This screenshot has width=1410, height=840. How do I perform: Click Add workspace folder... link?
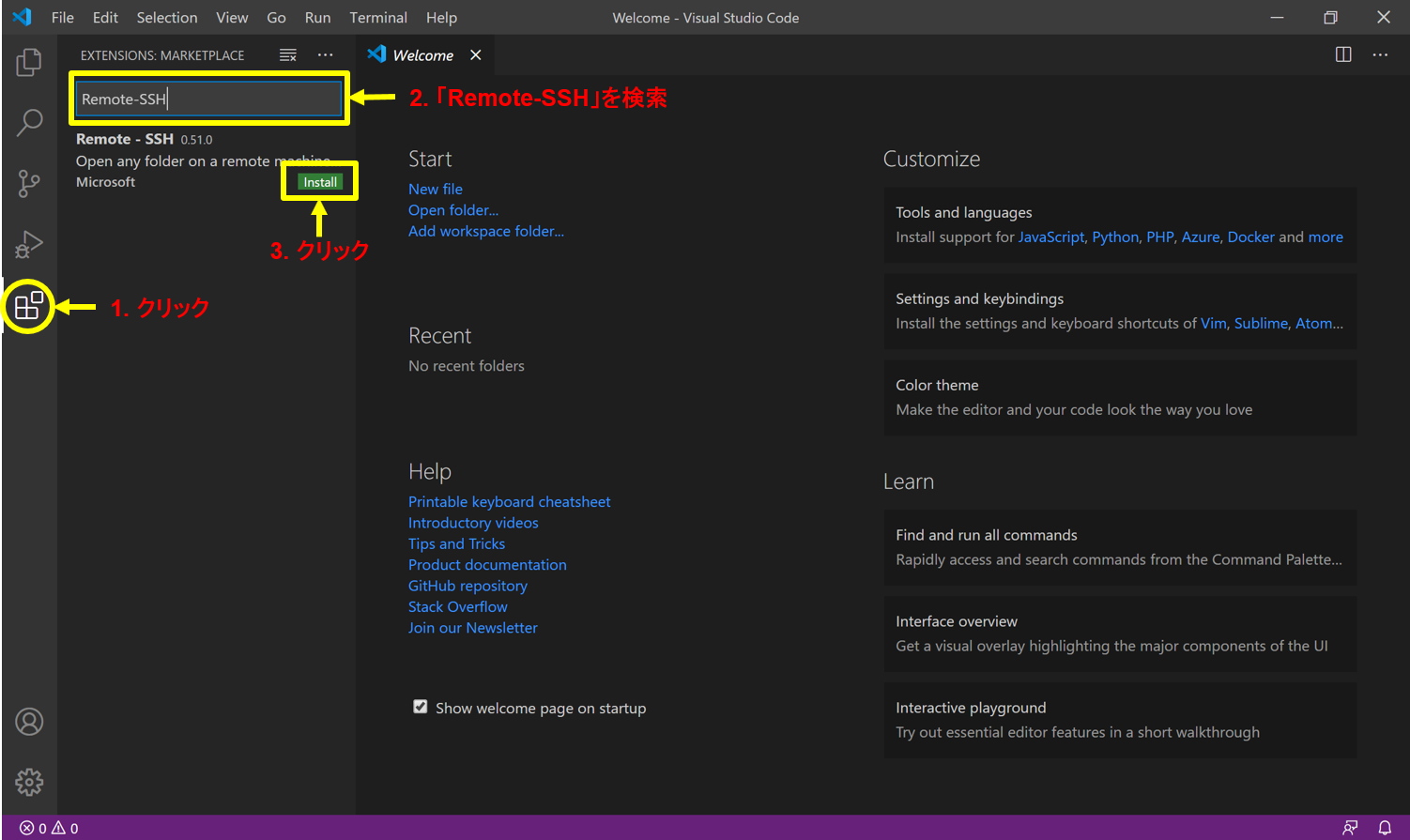point(486,231)
